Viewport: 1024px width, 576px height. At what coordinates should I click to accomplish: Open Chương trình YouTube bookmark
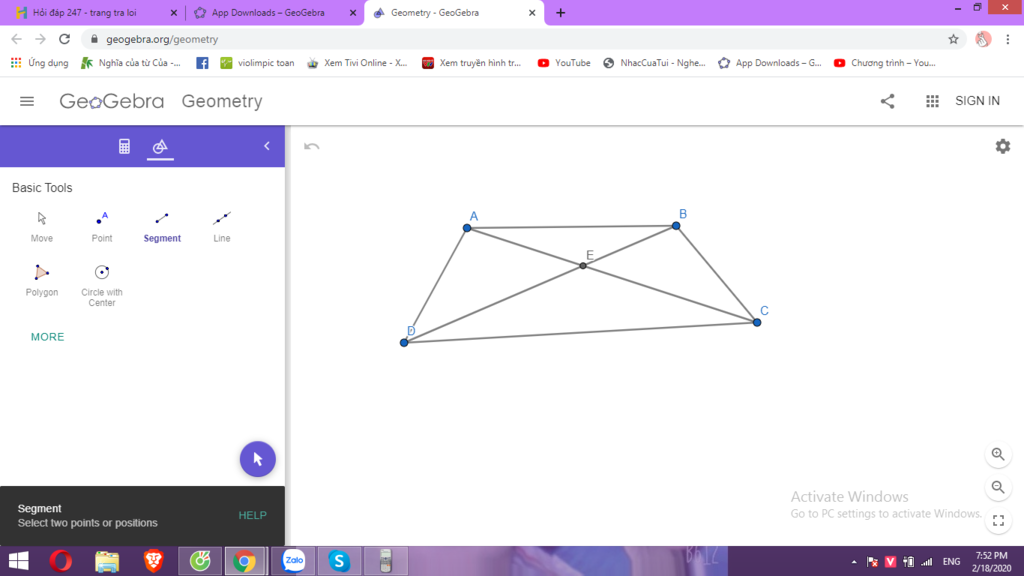click(x=885, y=63)
